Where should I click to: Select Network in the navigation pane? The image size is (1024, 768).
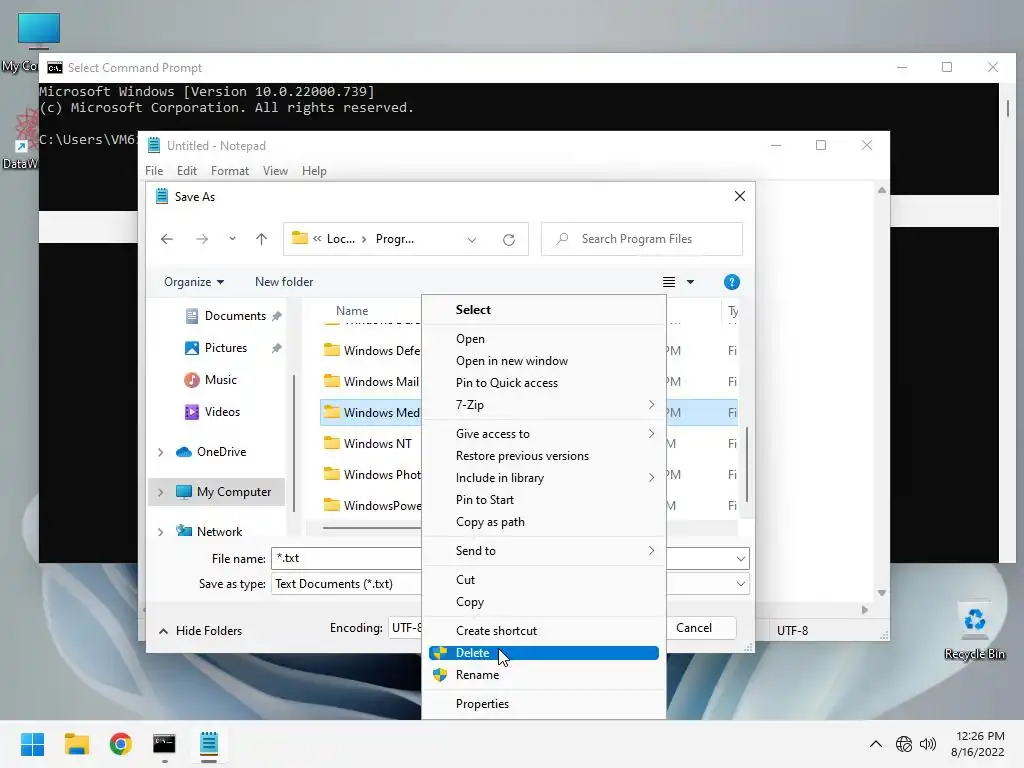pyautogui.click(x=219, y=532)
